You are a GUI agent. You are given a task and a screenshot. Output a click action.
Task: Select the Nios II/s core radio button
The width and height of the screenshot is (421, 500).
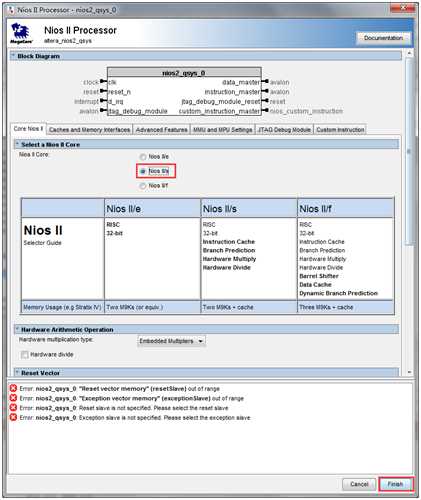click(143, 171)
